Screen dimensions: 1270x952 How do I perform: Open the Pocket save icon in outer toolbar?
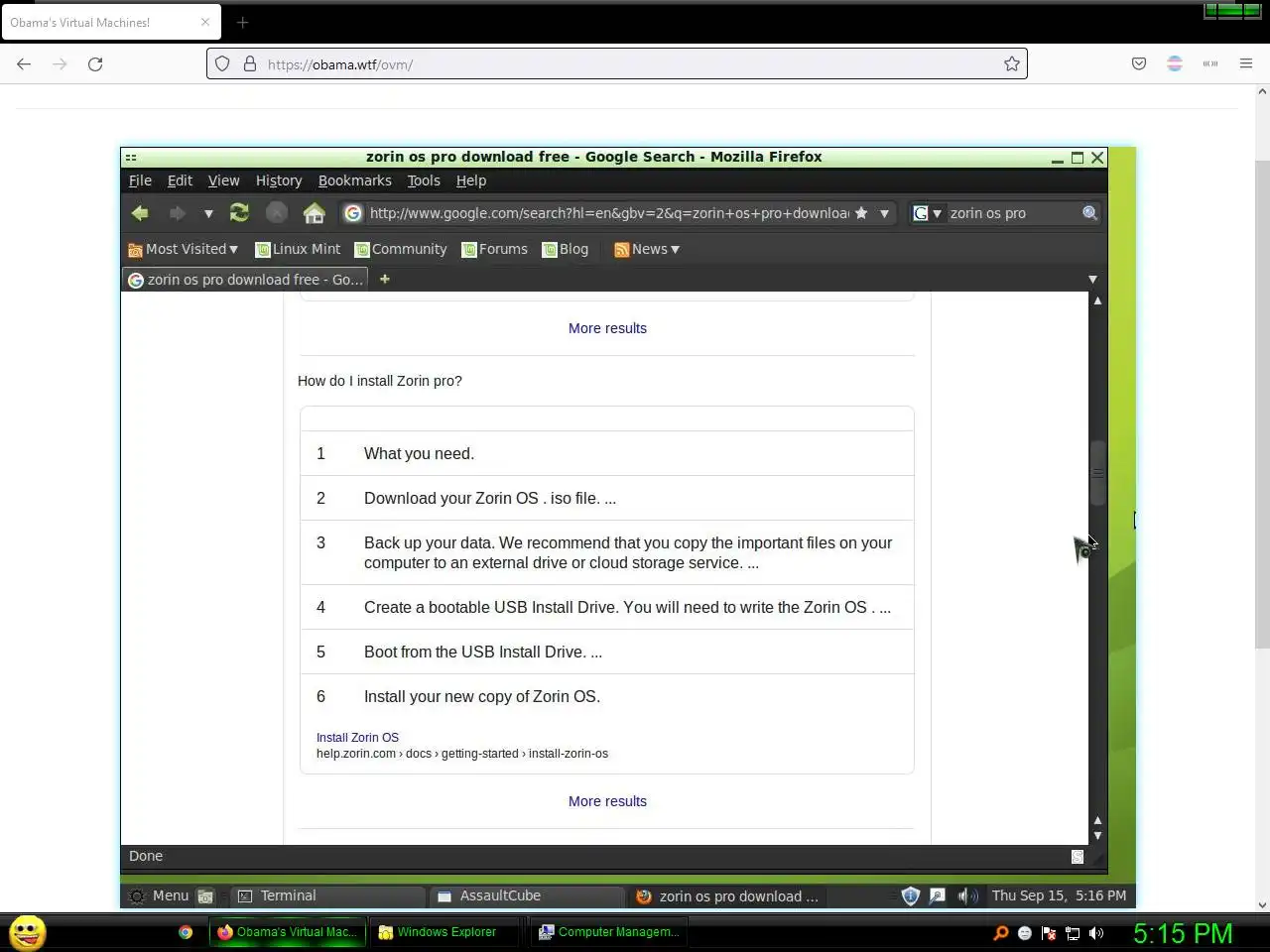[x=1139, y=63]
